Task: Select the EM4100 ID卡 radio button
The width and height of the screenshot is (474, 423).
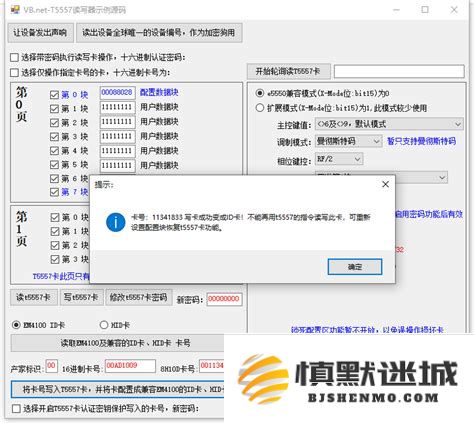Action: (16, 325)
